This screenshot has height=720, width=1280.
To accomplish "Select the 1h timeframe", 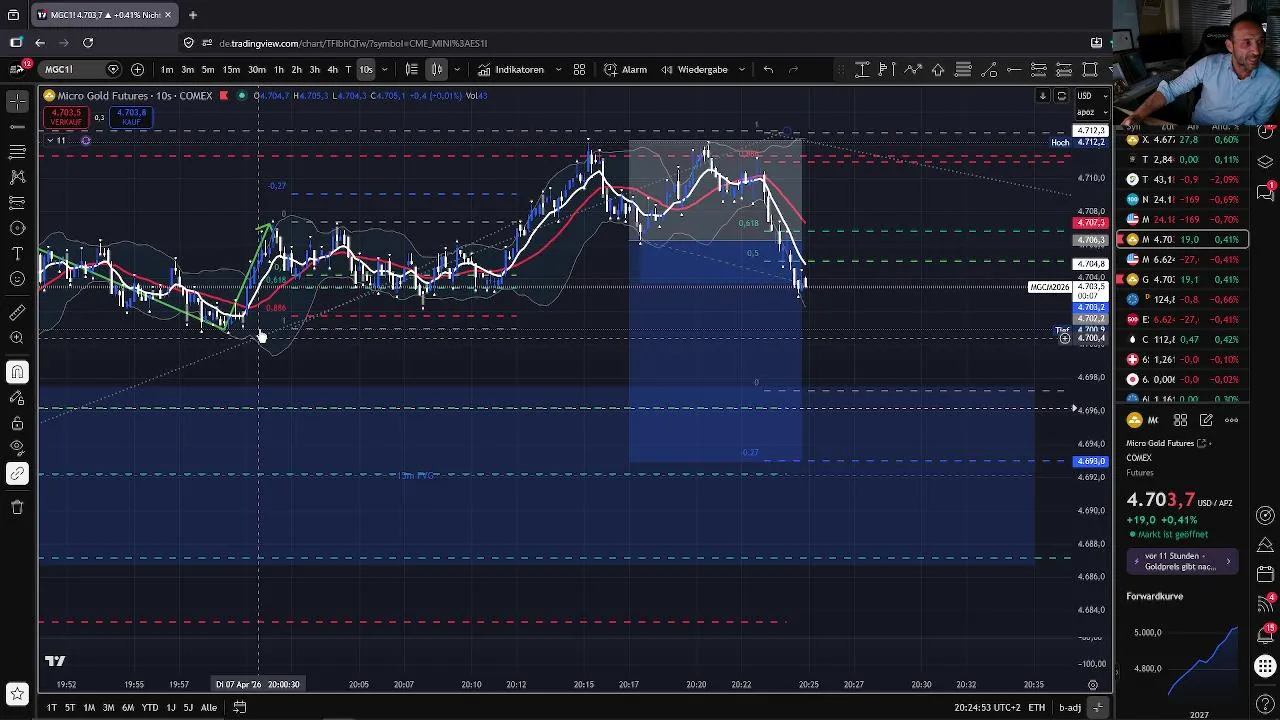I will [279, 69].
